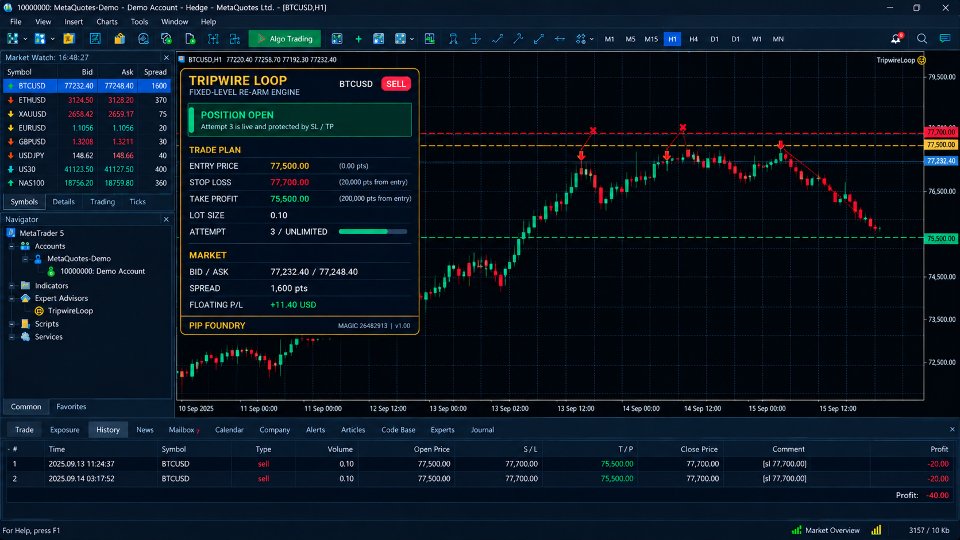Click the Spread column header
Viewport: 960px width, 540px height.
[155, 72]
